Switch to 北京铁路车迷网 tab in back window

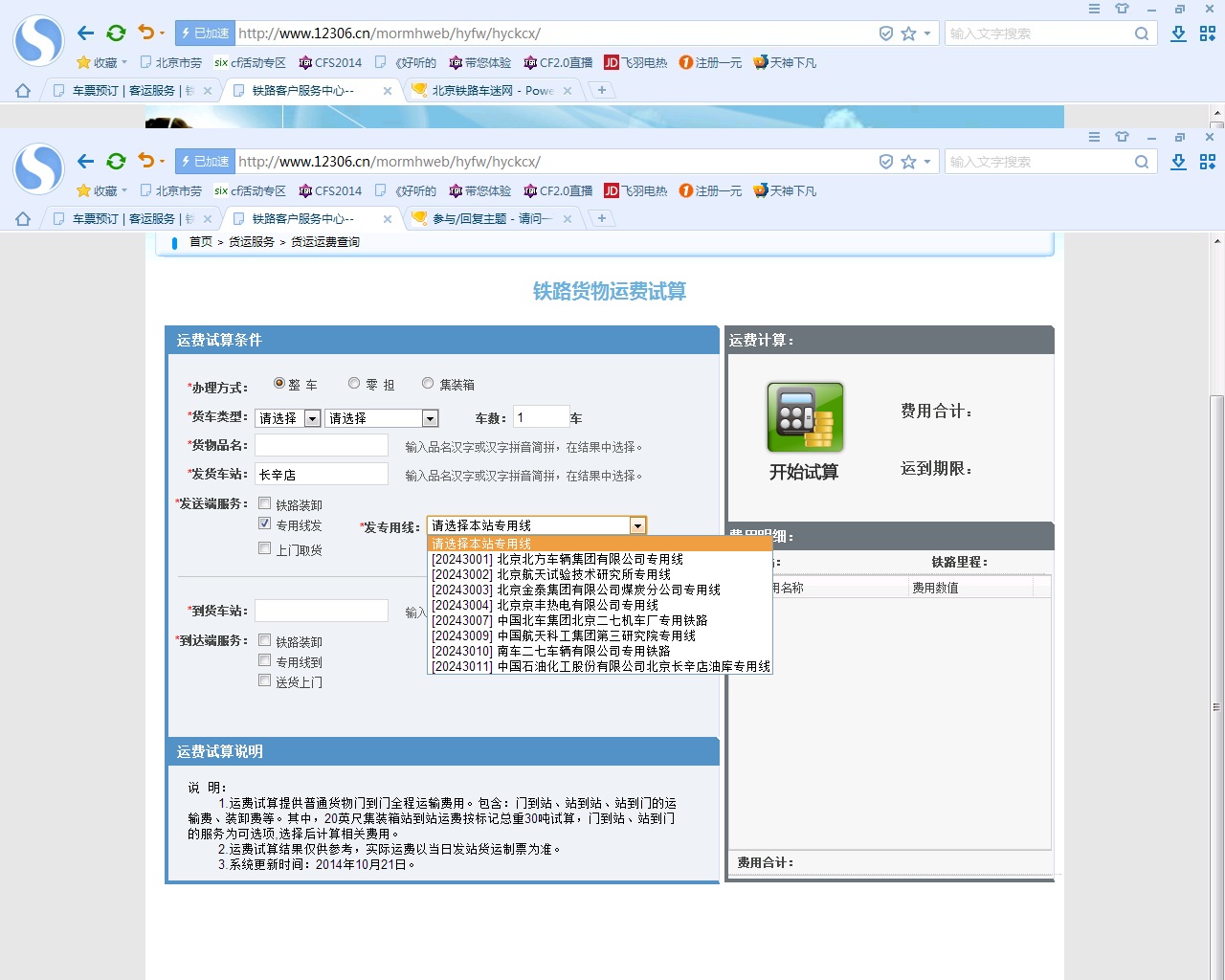(x=492, y=91)
